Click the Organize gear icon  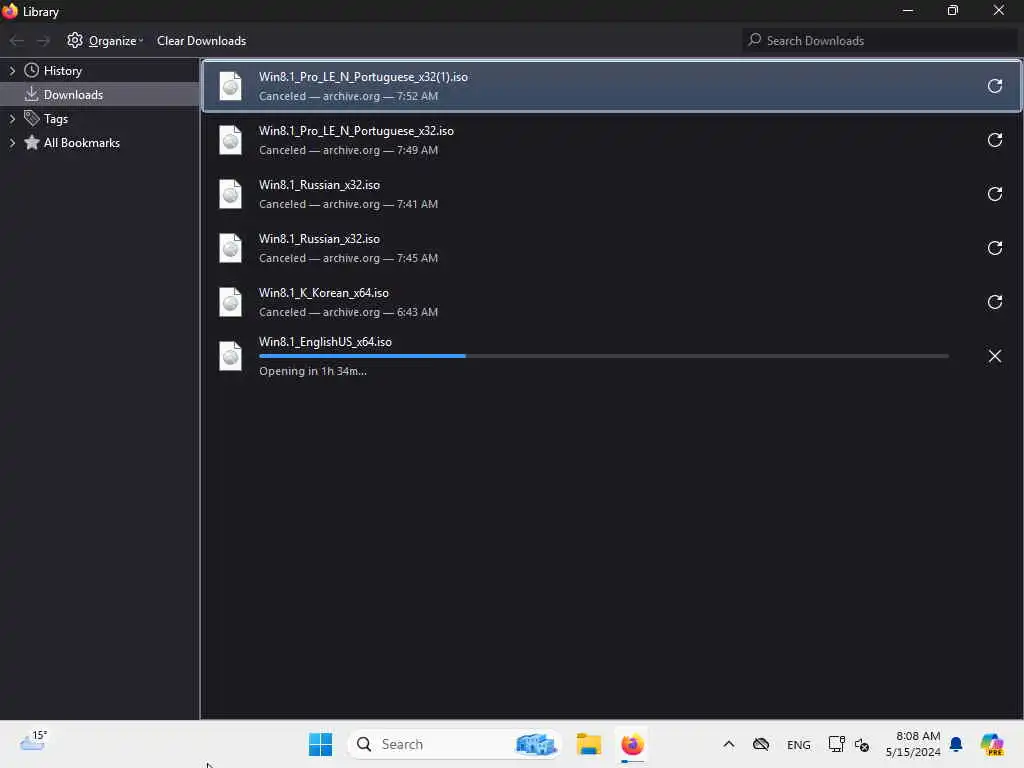[74, 40]
